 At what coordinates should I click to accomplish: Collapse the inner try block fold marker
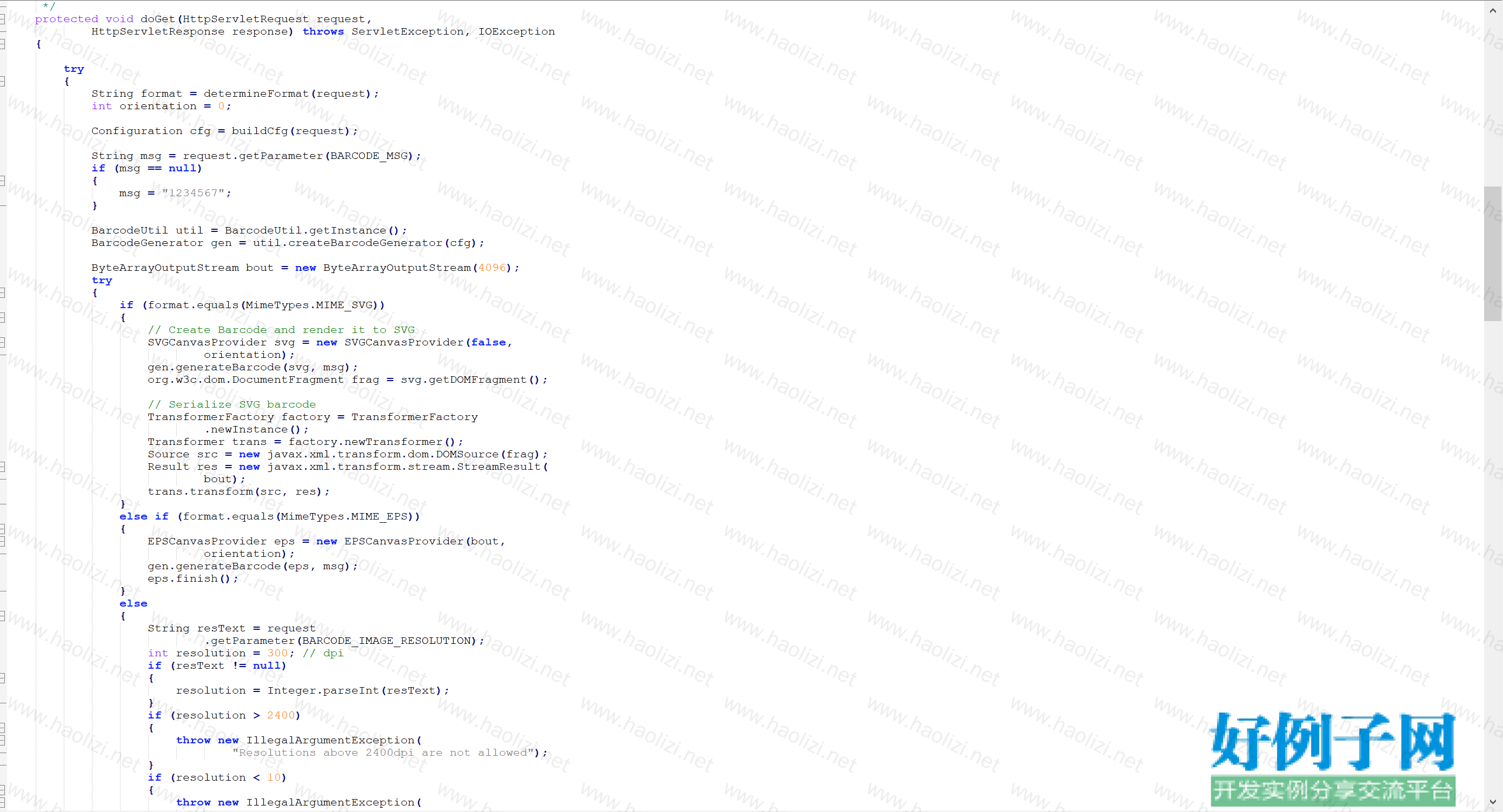point(3,293)
